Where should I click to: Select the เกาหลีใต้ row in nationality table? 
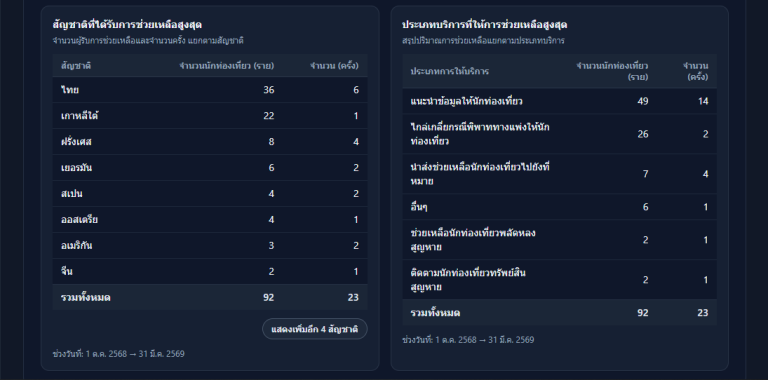(210, 116)
